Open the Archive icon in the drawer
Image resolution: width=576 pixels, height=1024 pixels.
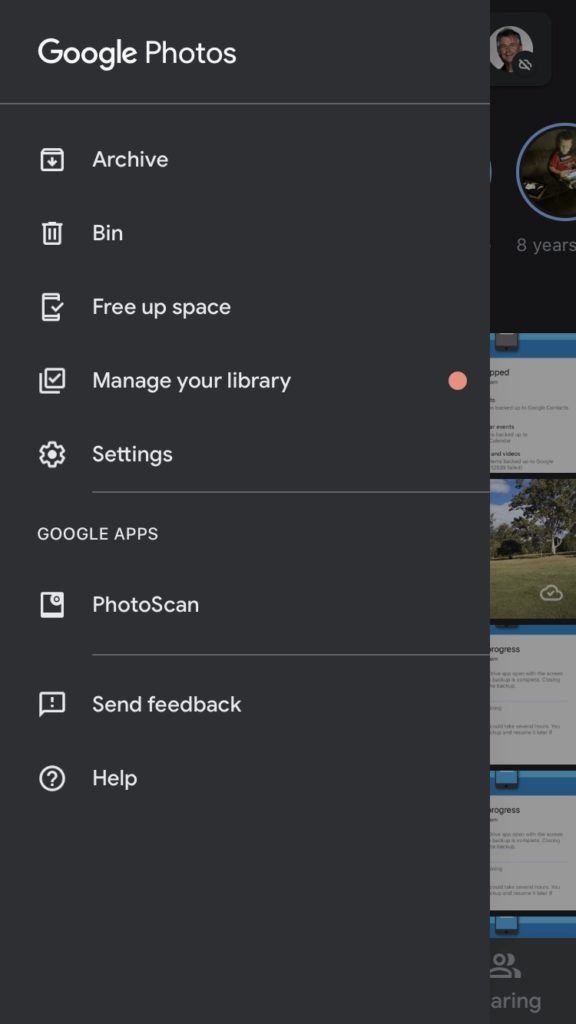52,159
